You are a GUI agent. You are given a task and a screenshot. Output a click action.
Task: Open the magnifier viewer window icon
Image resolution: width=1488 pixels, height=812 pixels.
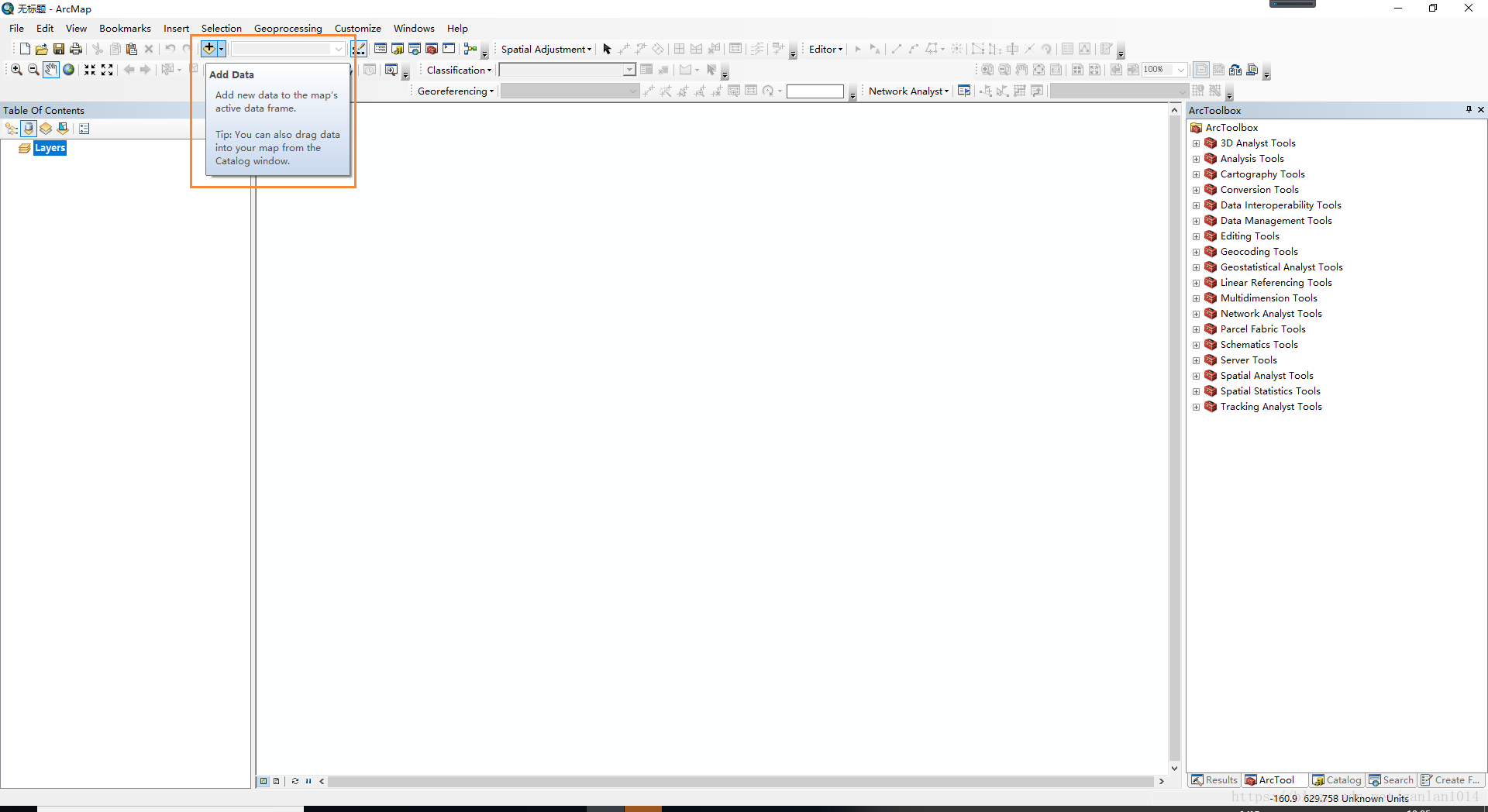[391, 70]
